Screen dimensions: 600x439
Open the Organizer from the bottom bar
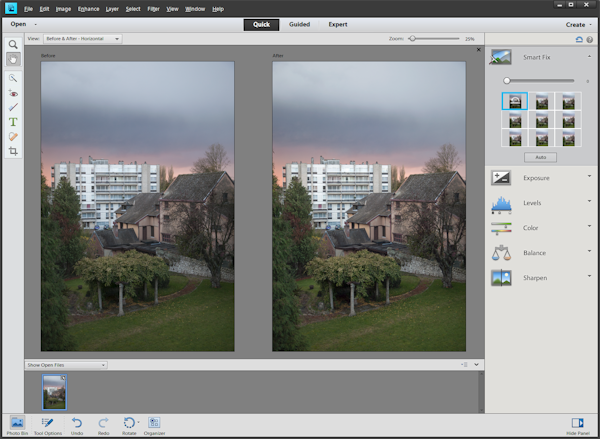(x=155, y=425)
